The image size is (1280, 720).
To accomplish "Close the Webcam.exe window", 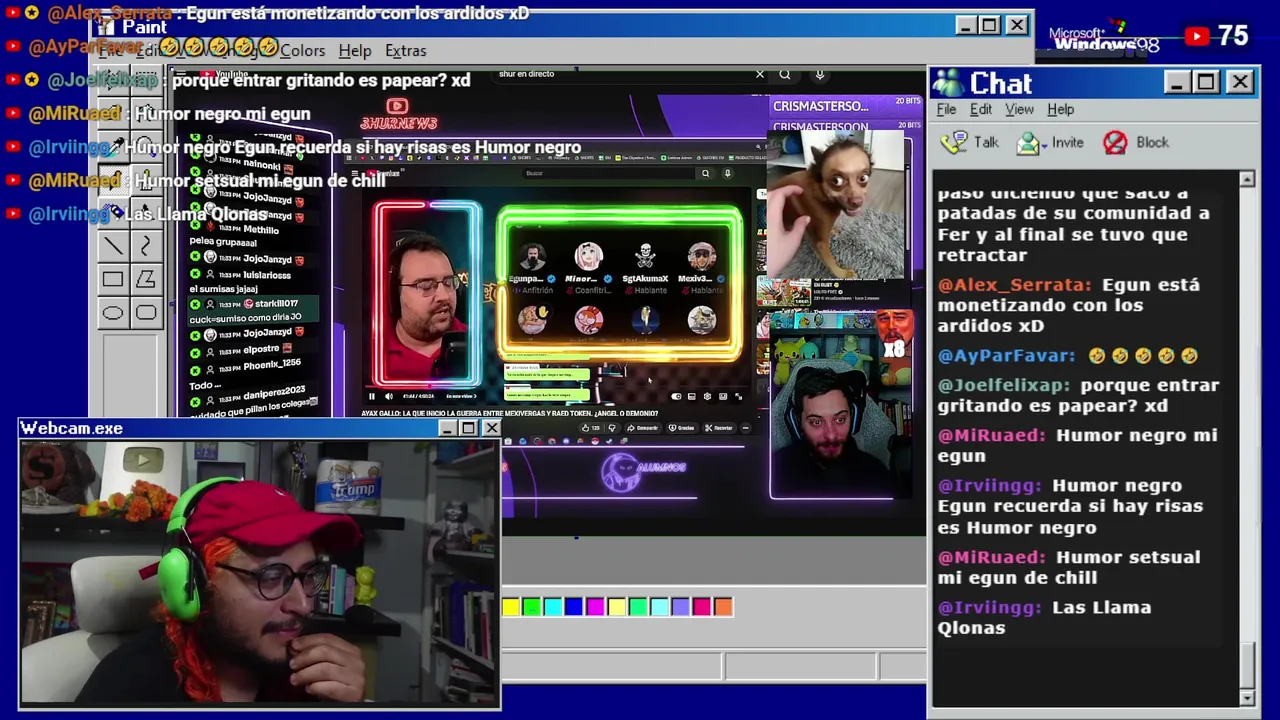I will (491, 428).
